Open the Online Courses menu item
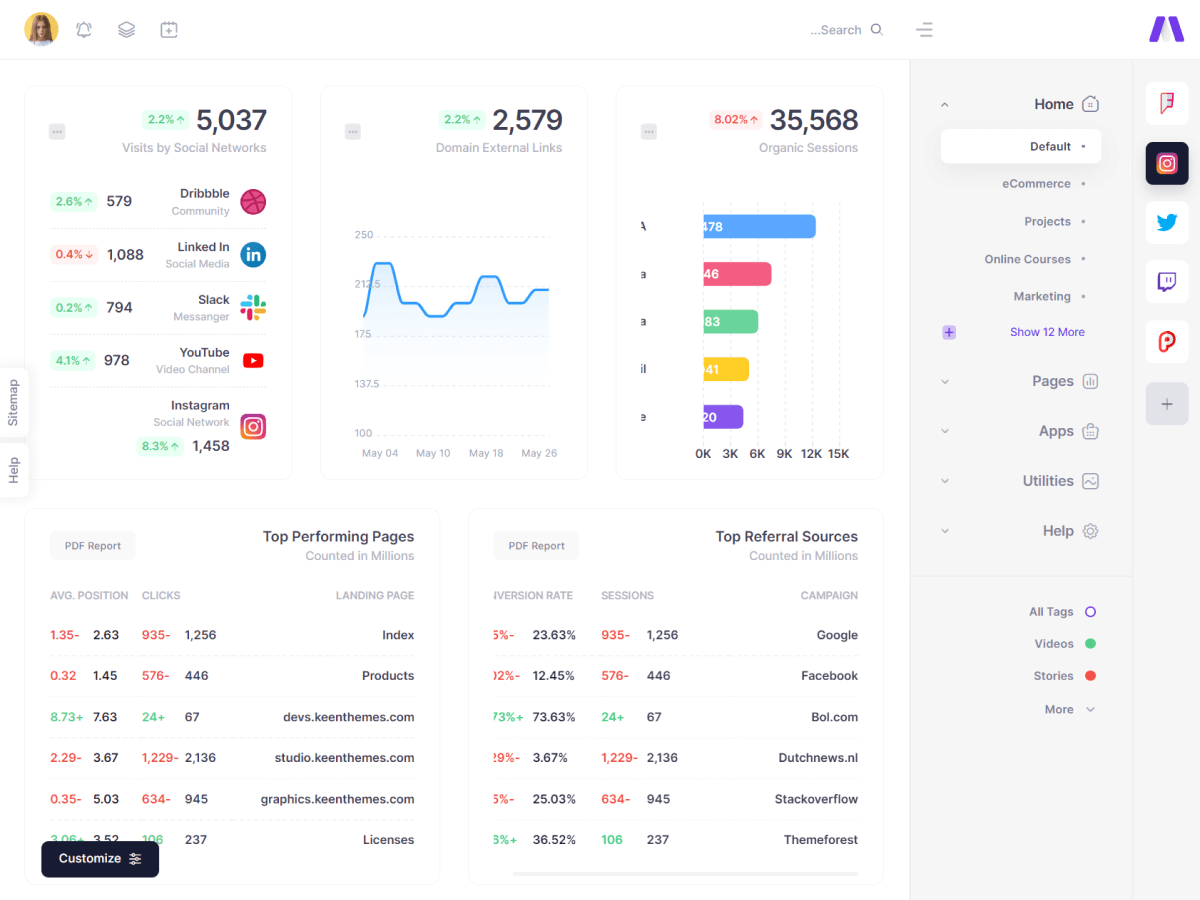Image resolution: width=1200 pixels, height=900 pixels. click(x=1027, y=259)
